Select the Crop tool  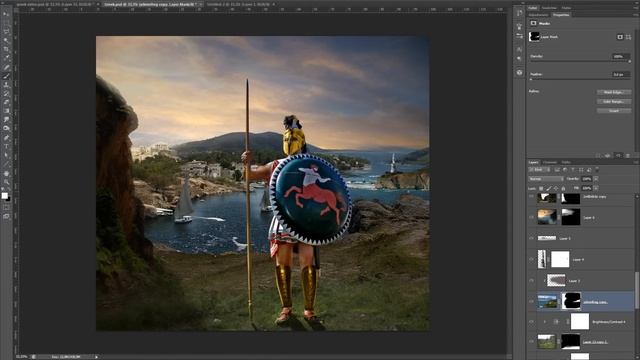coord(6,49)
